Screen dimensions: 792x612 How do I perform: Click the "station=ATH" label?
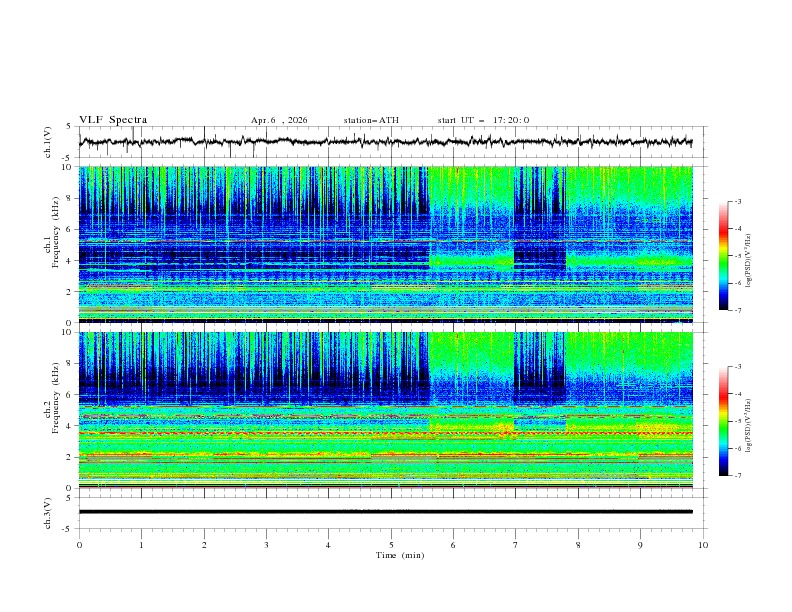click(x=371, y=120)
